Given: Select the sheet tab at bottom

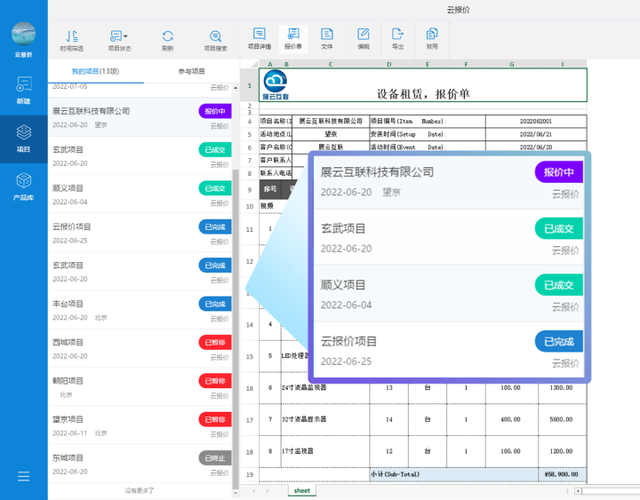Looking at the screenshot, I should click(302, 491).
